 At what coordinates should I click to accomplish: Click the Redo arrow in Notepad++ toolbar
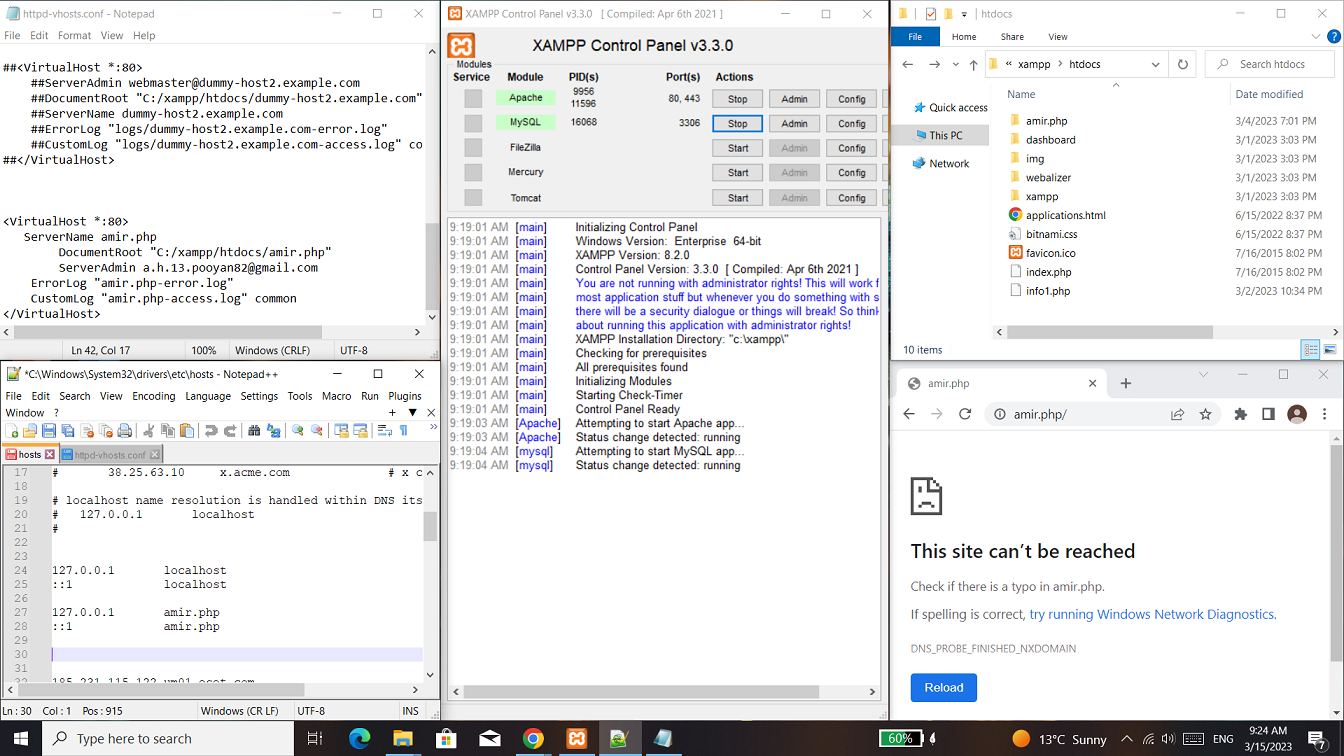[230, 431]
